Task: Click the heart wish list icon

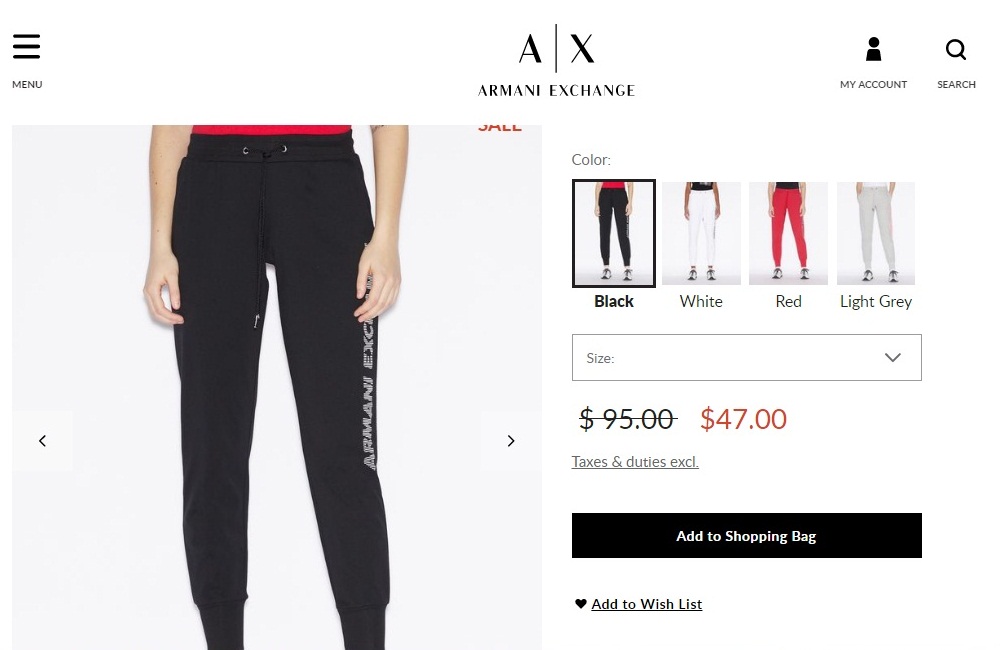Action: 580,603
